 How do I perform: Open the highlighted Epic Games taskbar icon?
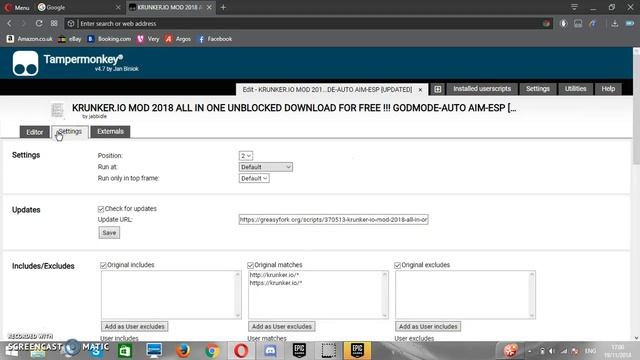click(x=357, y=351)
